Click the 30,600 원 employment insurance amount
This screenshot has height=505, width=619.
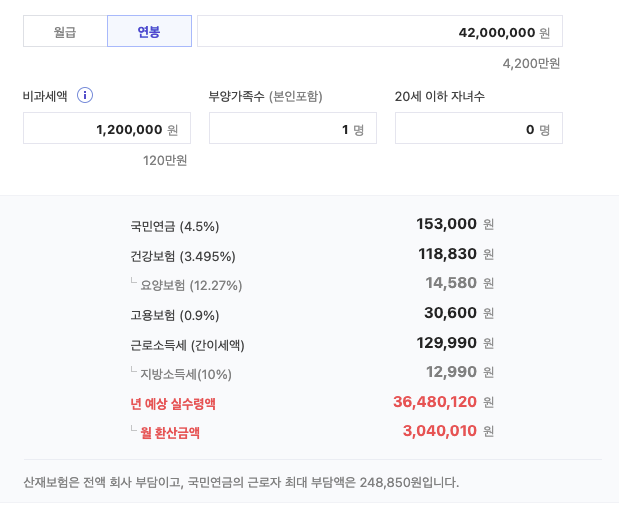tap(459, 313)
